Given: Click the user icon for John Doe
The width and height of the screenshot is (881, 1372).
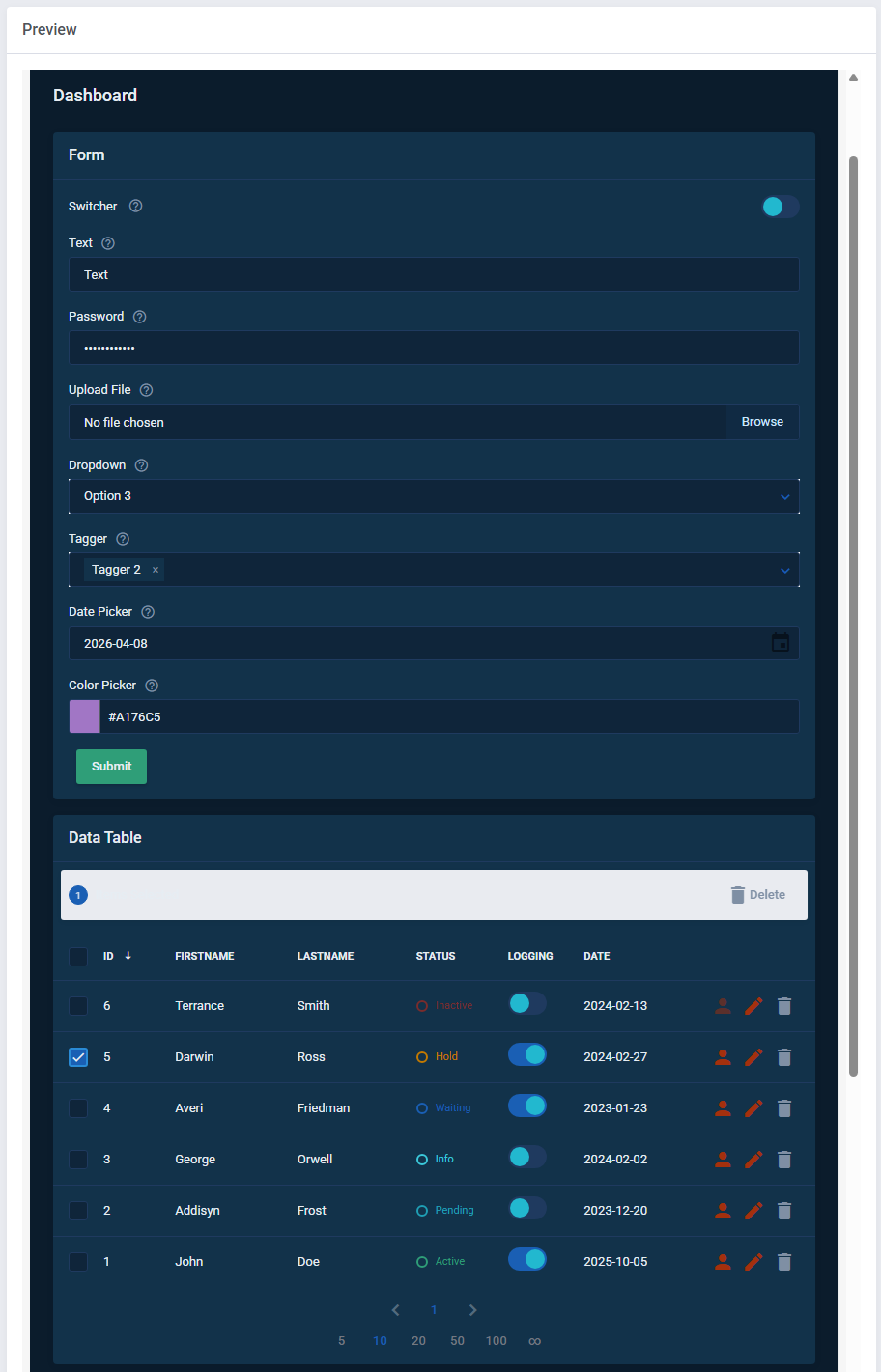Looking at the screenshot, I should click(723, 1262).
